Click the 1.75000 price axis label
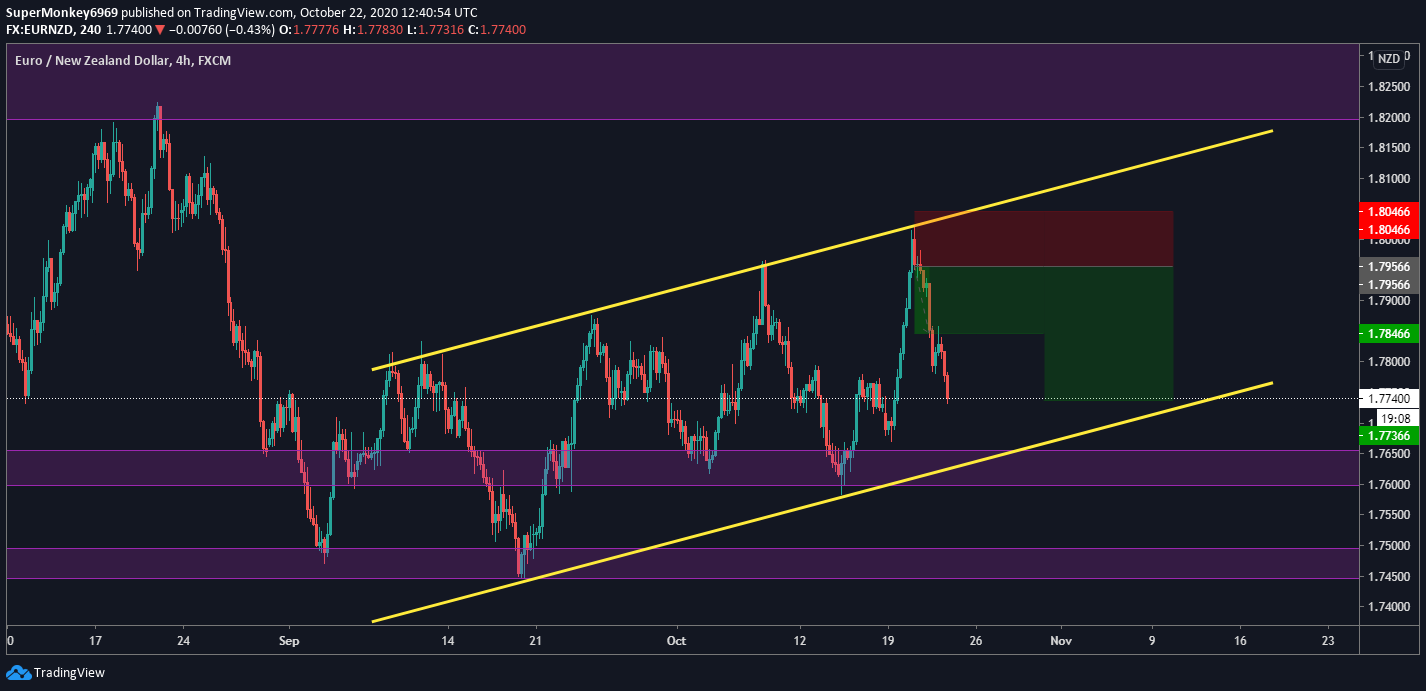Viewport: 1426px width, 691px height. point(1389,546)
